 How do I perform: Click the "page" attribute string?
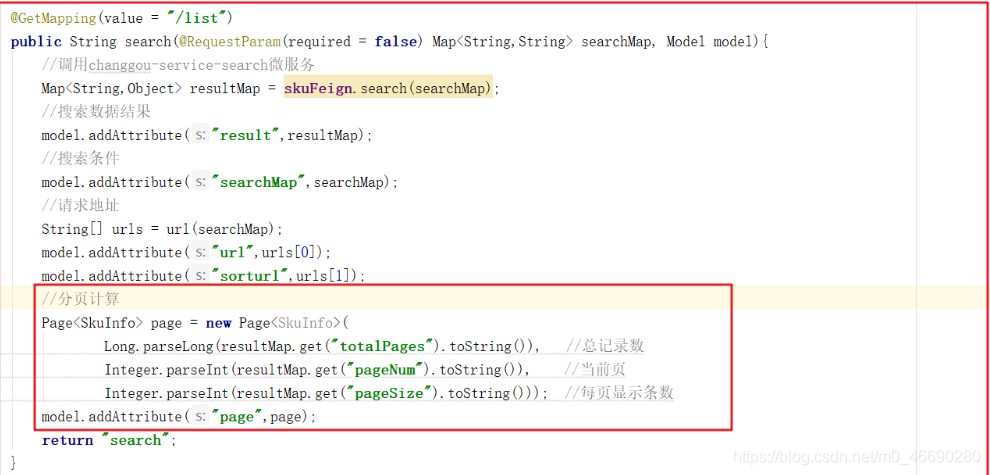[238, 416]
